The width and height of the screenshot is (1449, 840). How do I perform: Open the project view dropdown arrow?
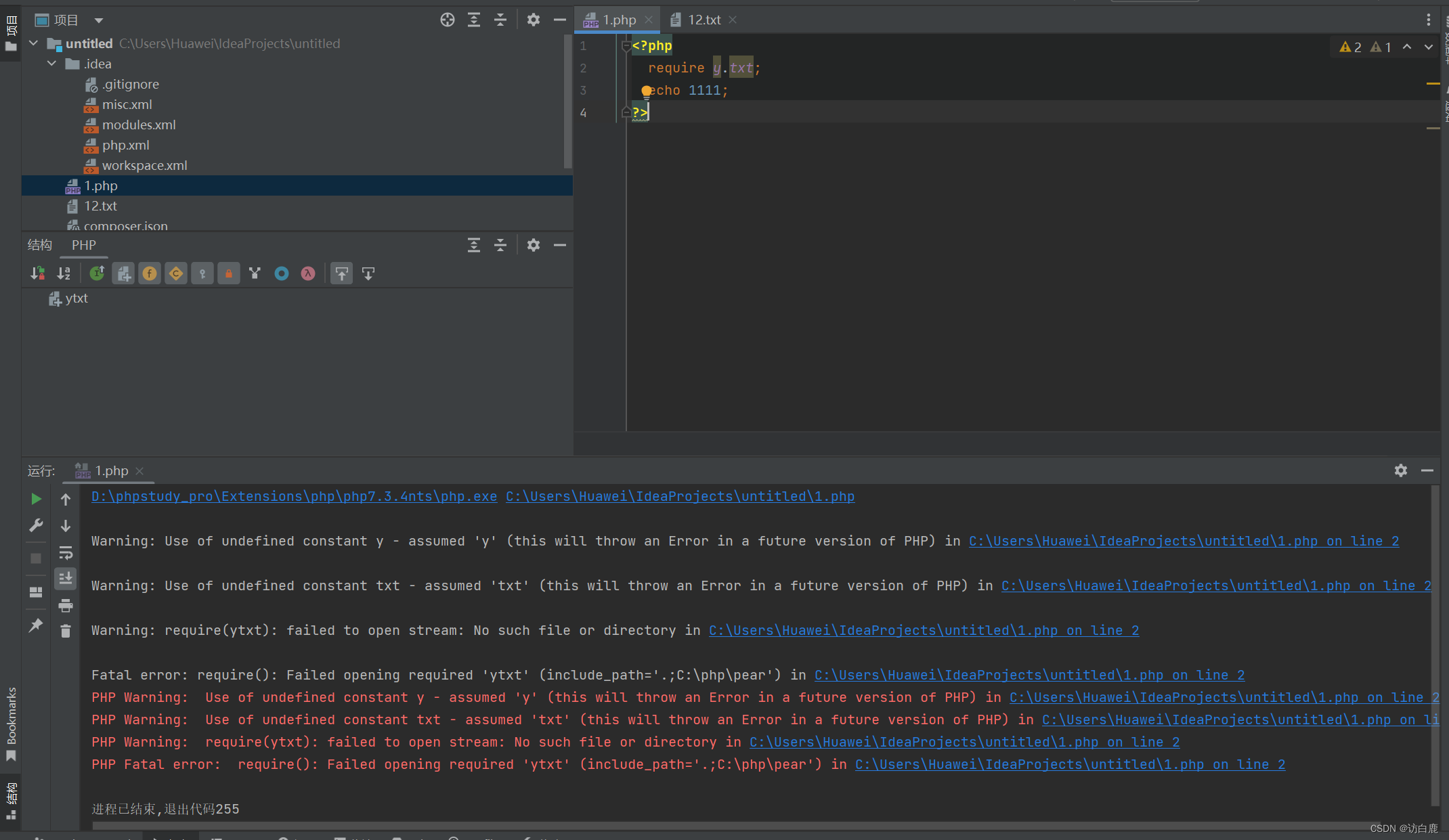click(99, 20)
